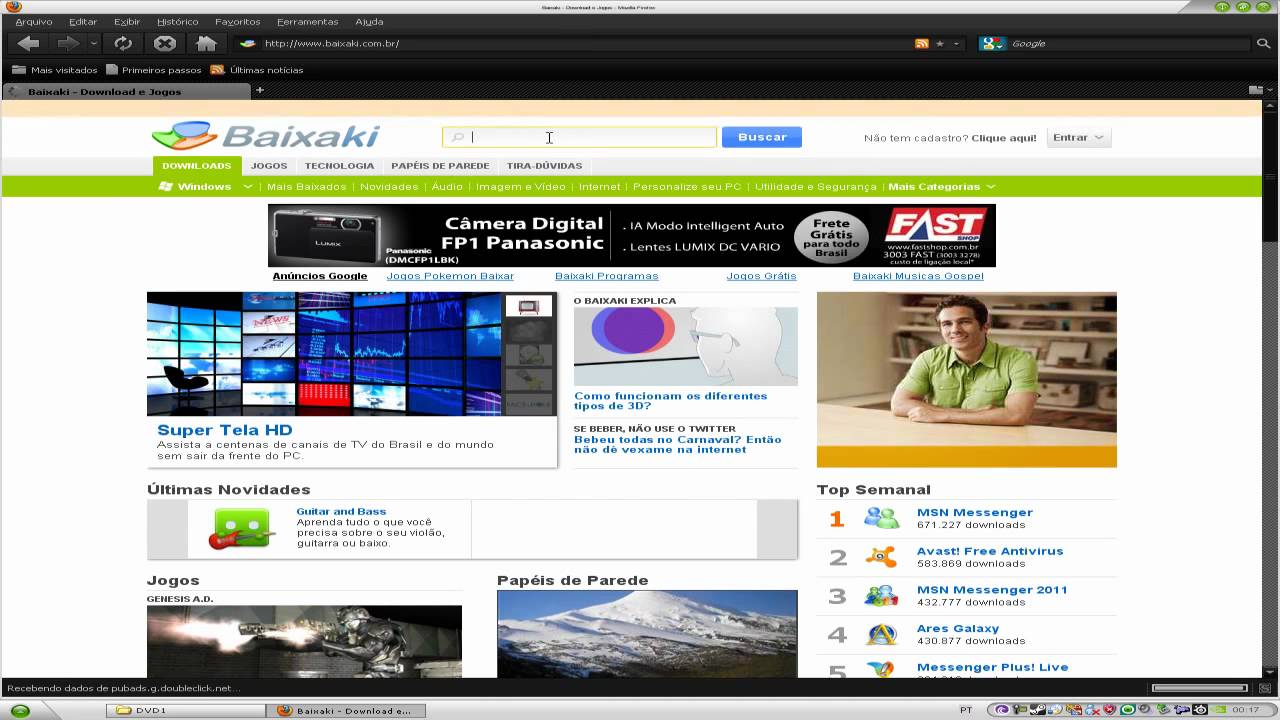
Task: Select the PAPÉIS DE PAREDE site tab
Action: tap(440, 166)
